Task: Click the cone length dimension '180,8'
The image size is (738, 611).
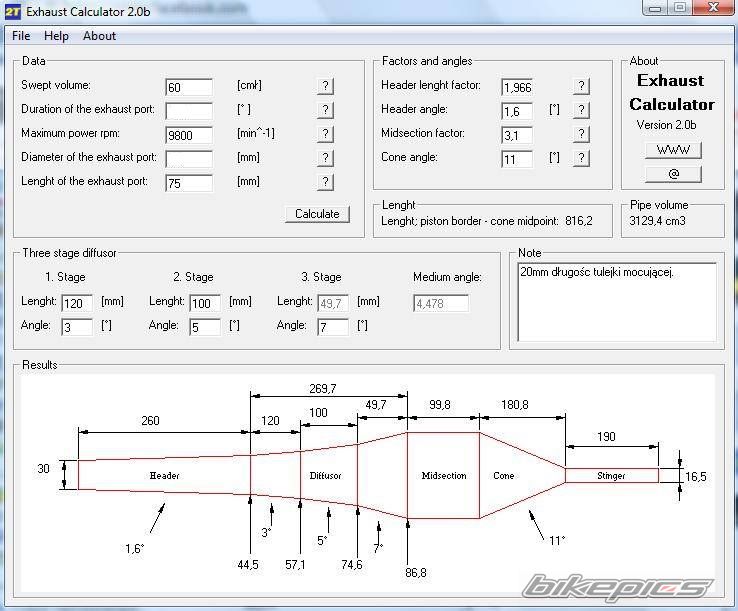Action: (x=514, y=405)
